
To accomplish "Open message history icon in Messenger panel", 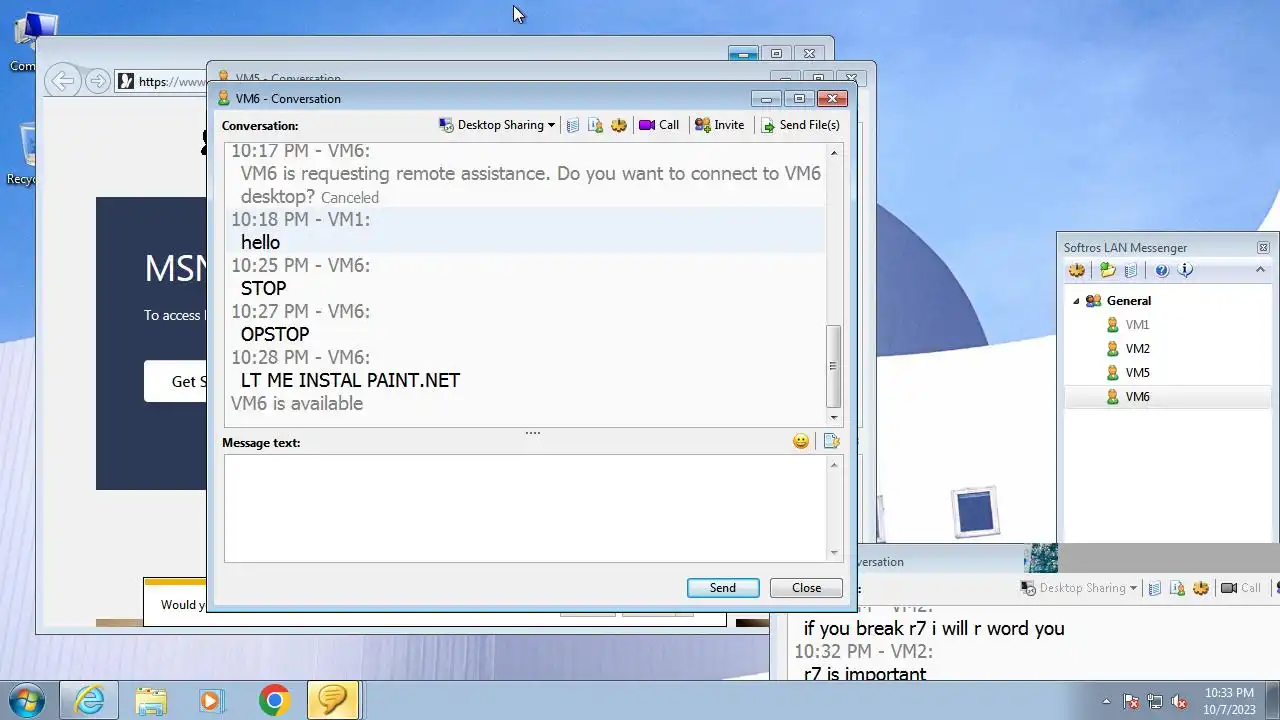I will pyautogui.click(x=1131, y=270).
